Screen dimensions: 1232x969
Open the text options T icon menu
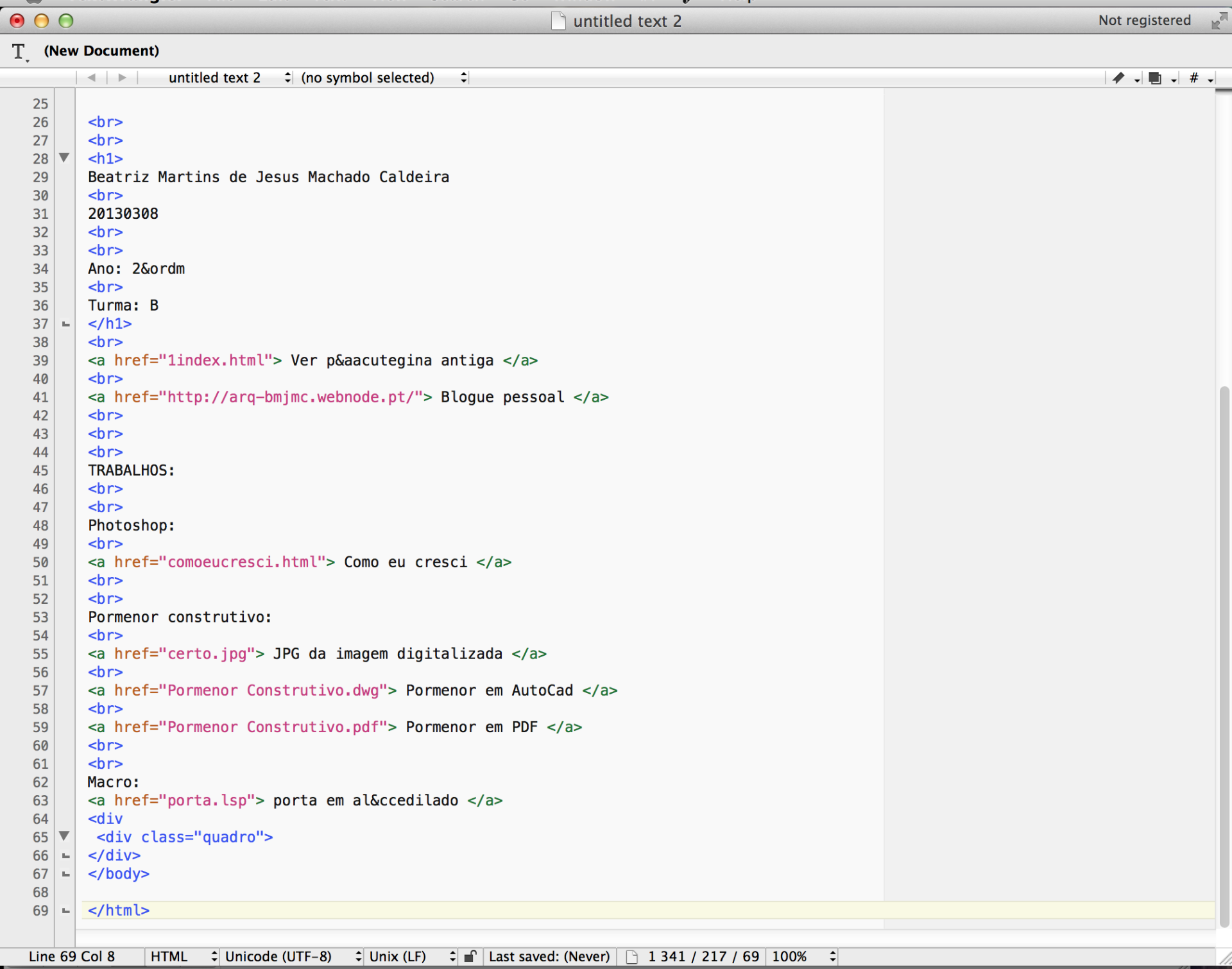[20, 51]
